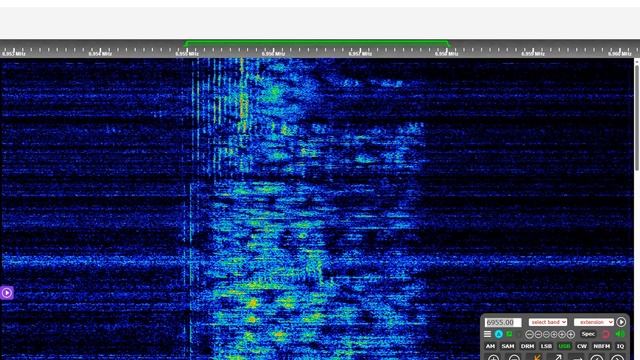Click the zoom in plus icon at panel bottom

(x=493, y=358)
